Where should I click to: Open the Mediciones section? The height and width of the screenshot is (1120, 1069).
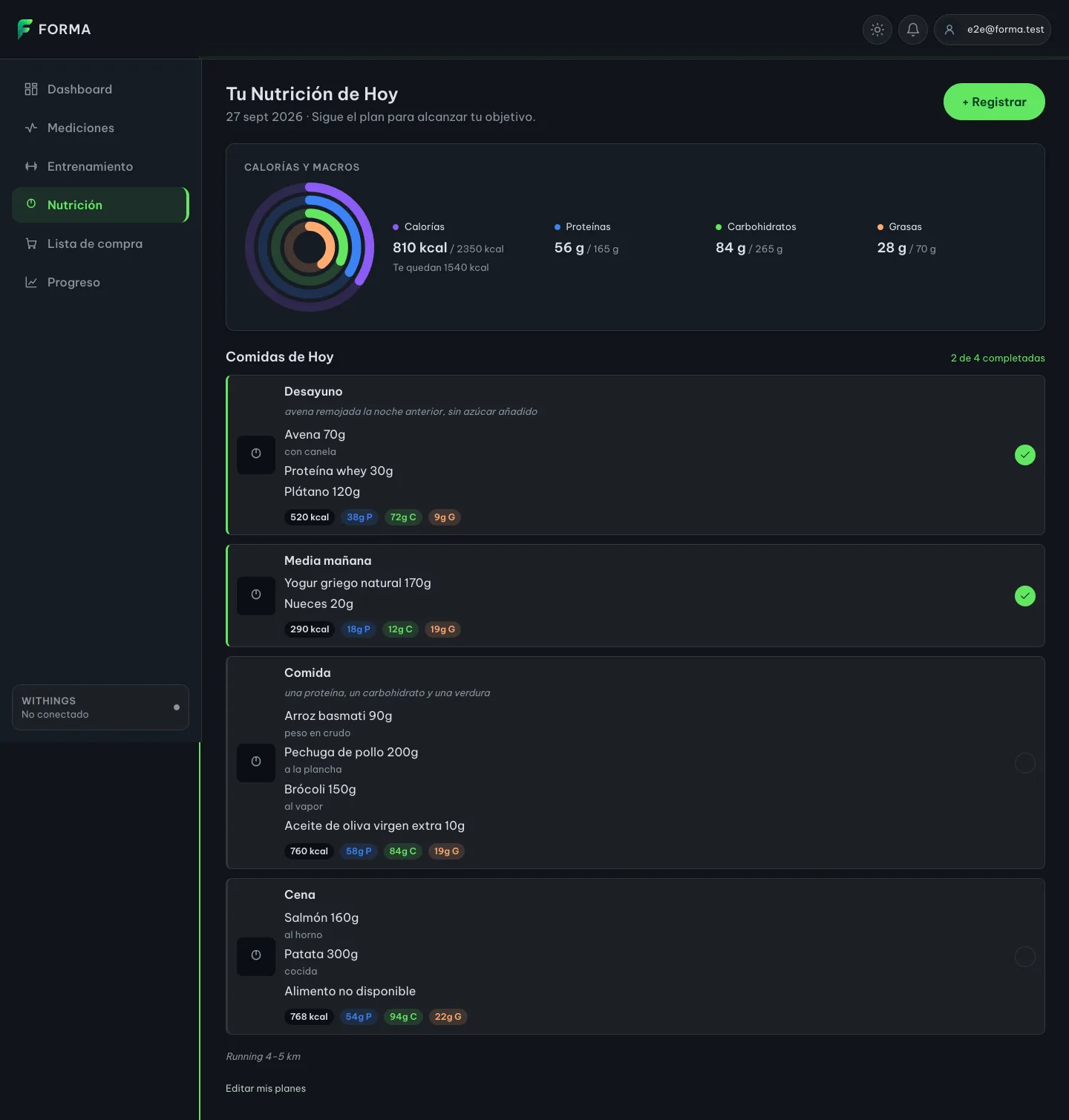point(100,128)
